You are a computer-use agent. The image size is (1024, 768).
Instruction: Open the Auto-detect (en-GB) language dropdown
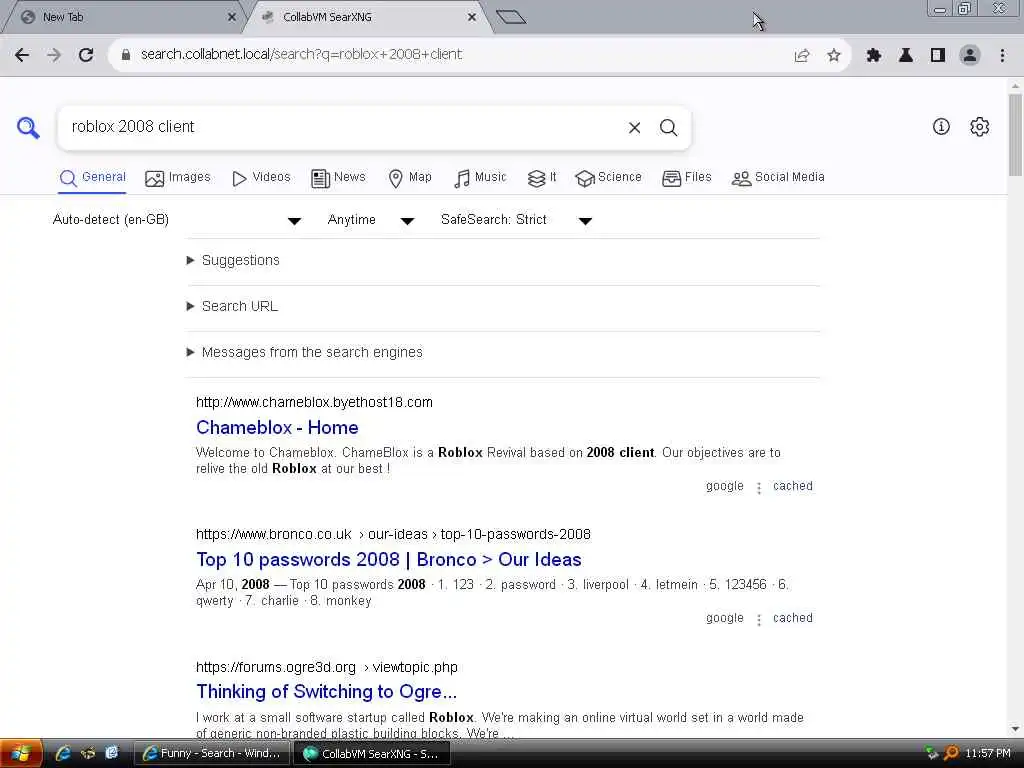point(176,220)
